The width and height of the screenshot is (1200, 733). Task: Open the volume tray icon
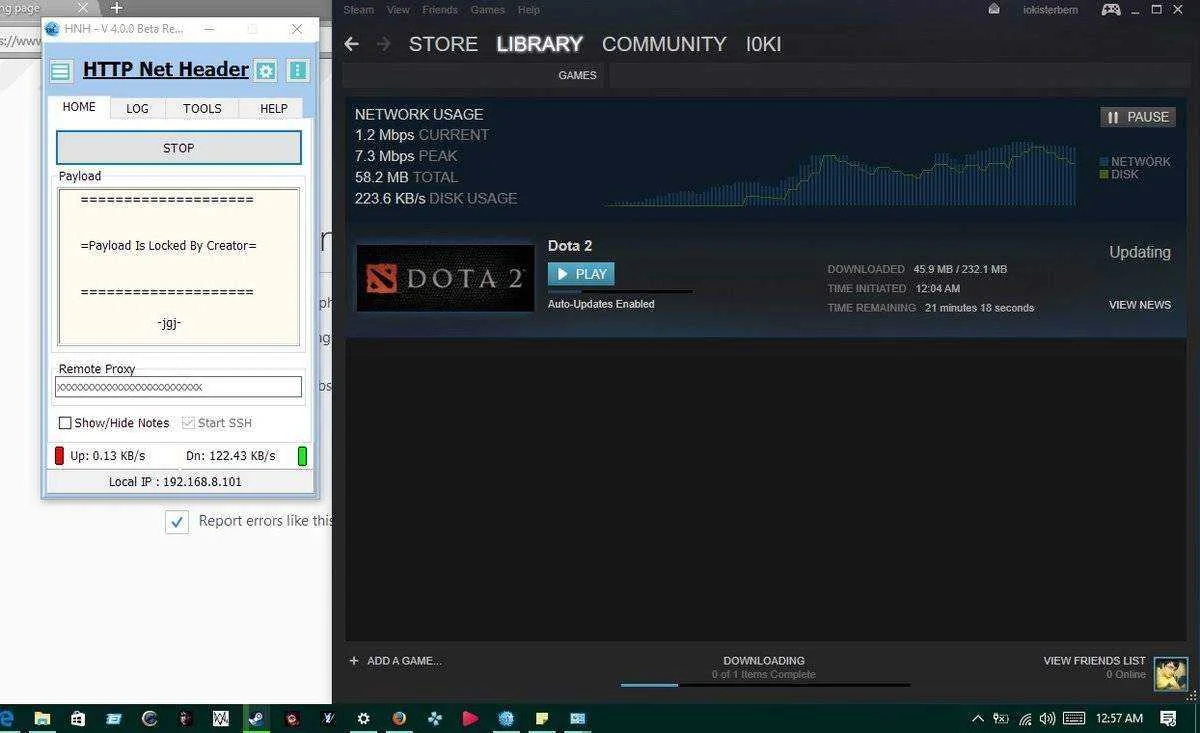[1047, 718]
